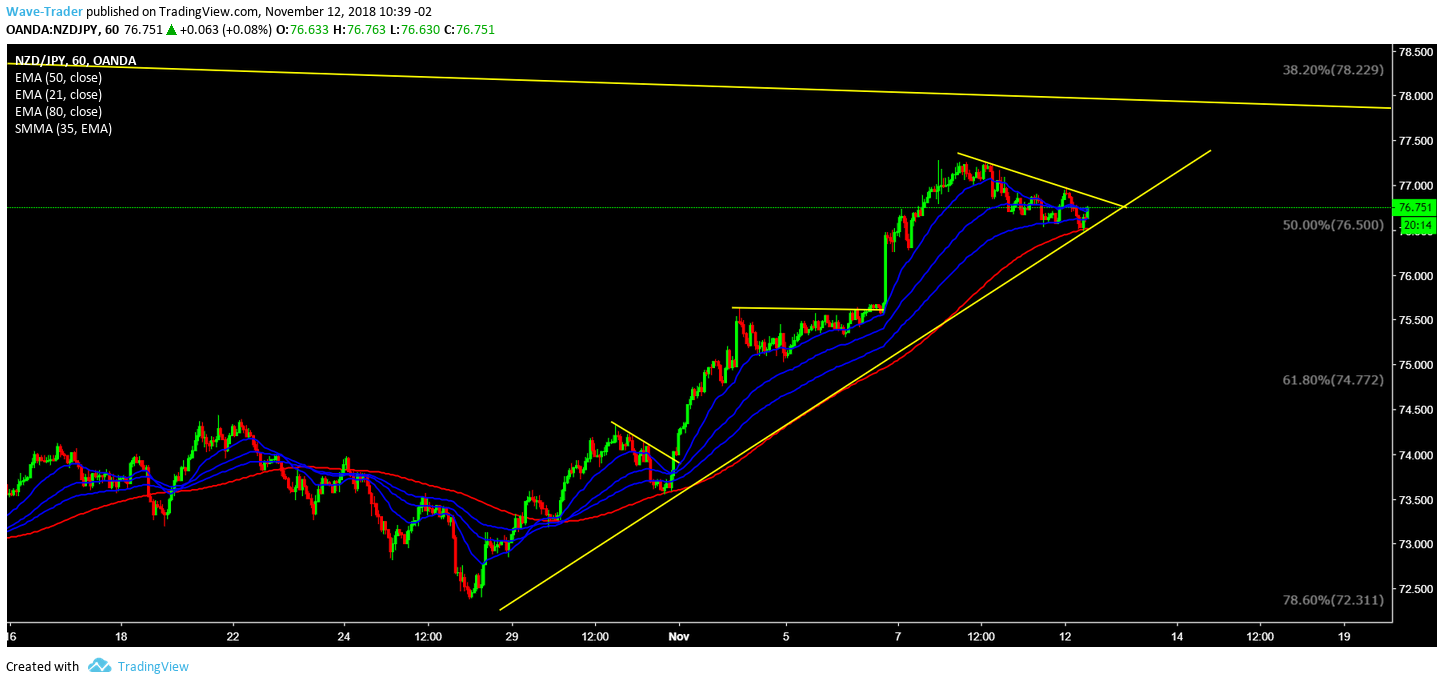Click the 29 date label on time axis
This screenshot has height=684, width=1444.
(512, 636)
